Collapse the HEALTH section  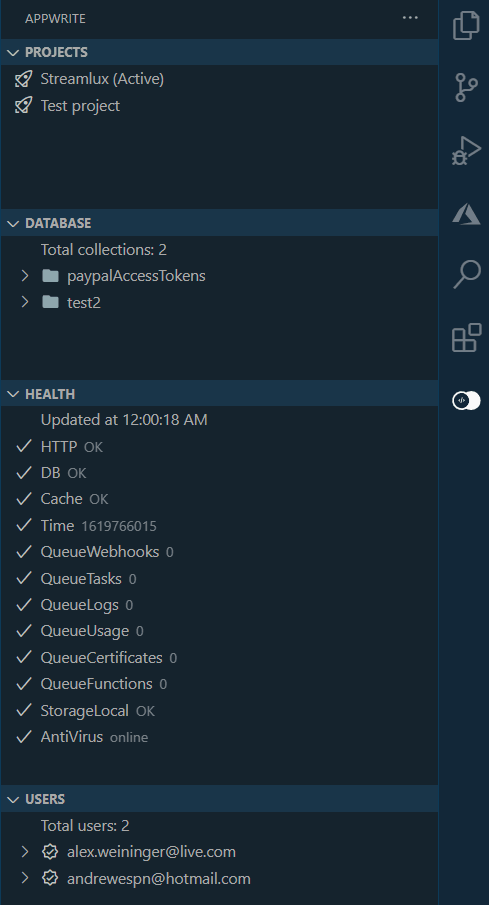[x=13, y=394]
